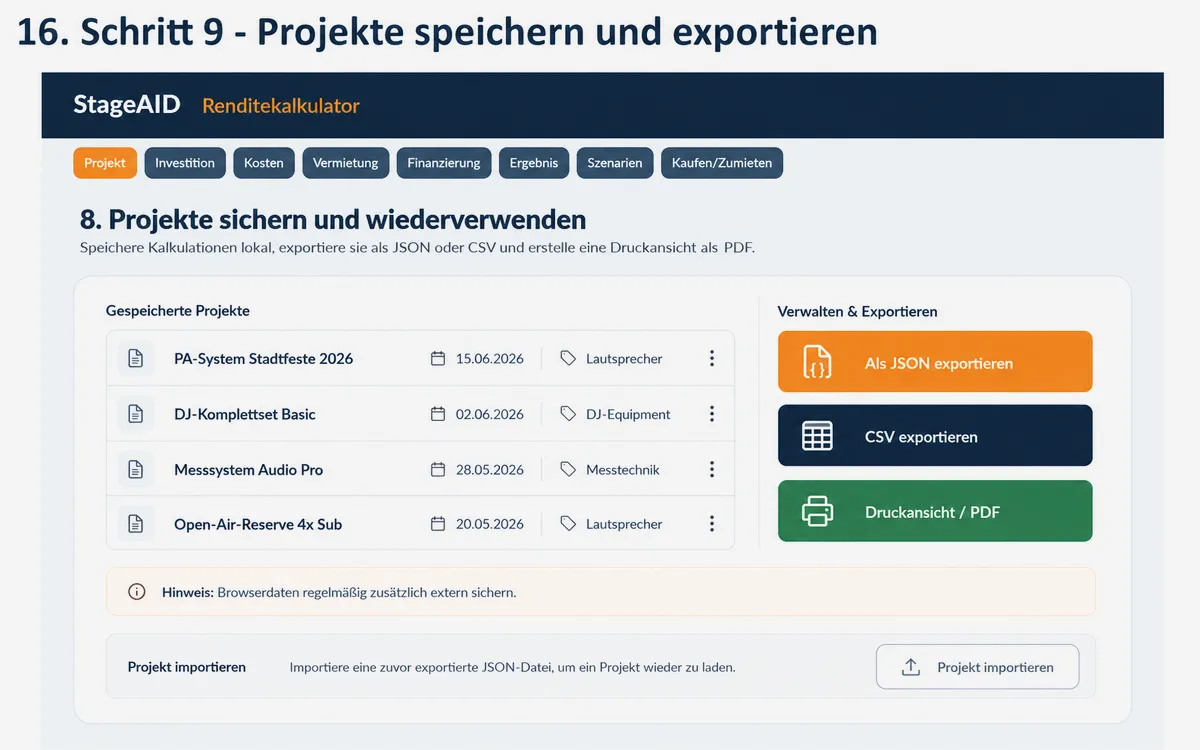The image size is (1200, 750).
Task: Click tag icon in Open-Air-Reserve row
Action: point(568,524)
